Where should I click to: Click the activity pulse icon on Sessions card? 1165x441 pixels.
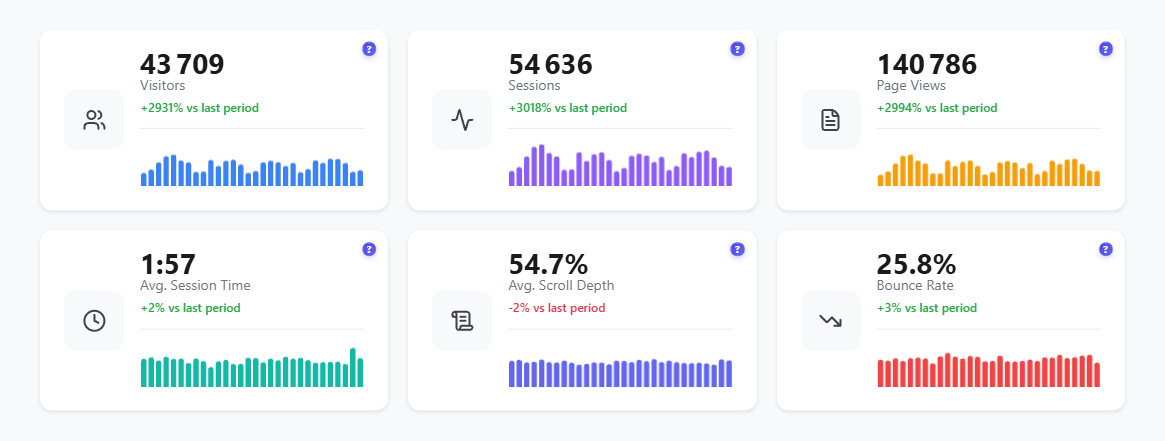tap(462, 120)
